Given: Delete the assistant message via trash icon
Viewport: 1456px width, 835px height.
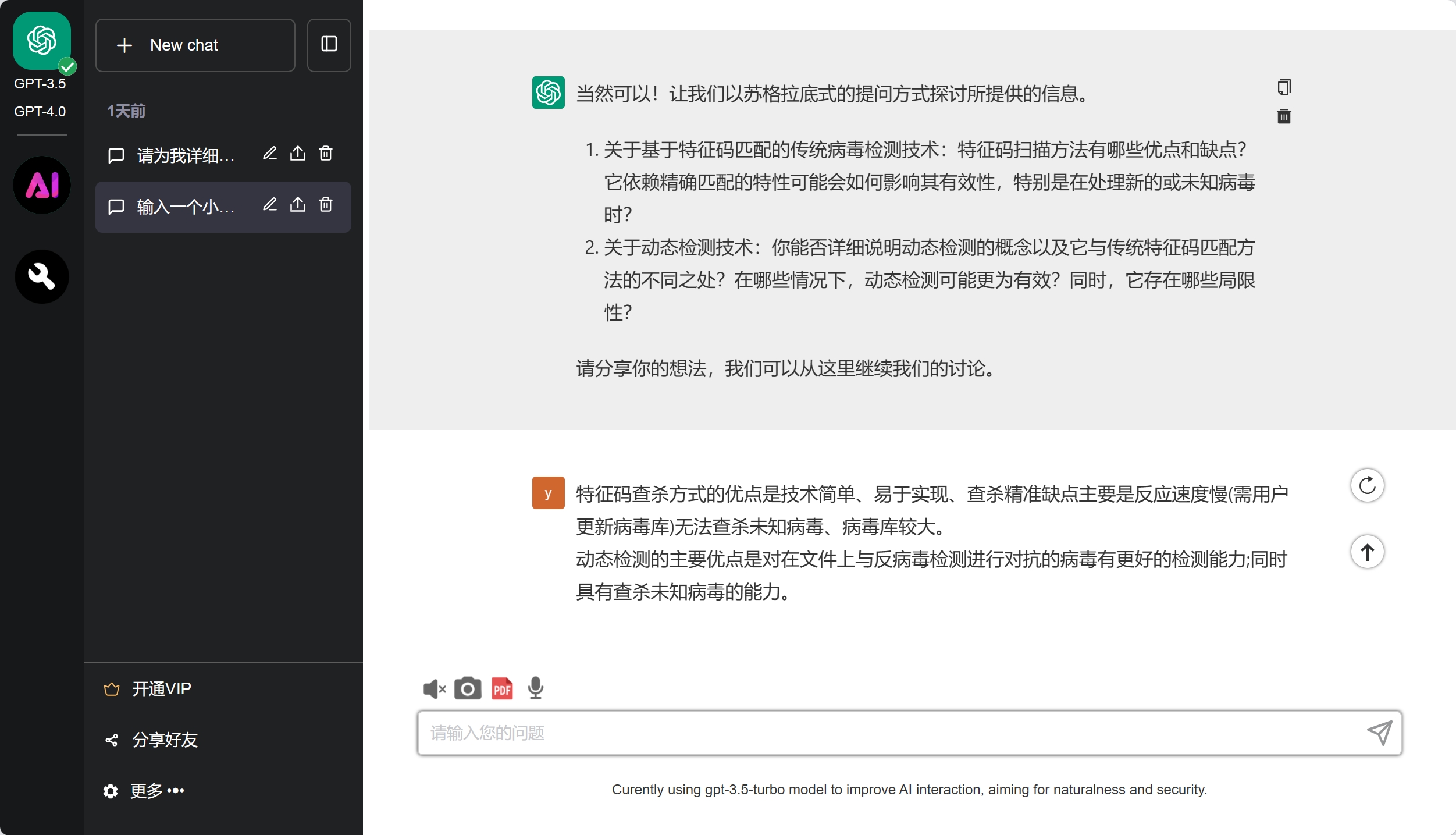Looking at the screenshot, I should tap(1284, 116).
